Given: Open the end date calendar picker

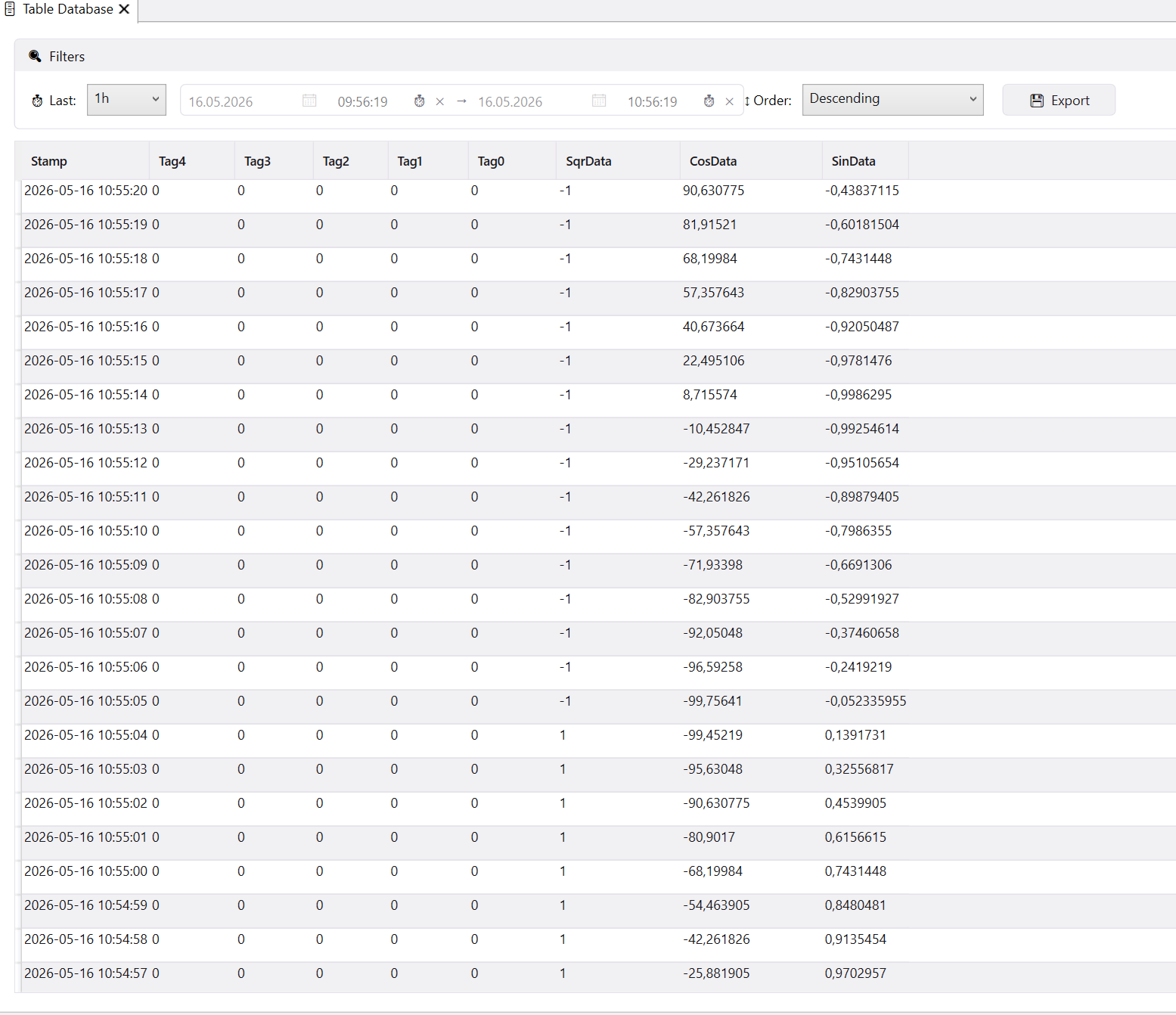Looking at the screenshot, I should tap(599, 101).
